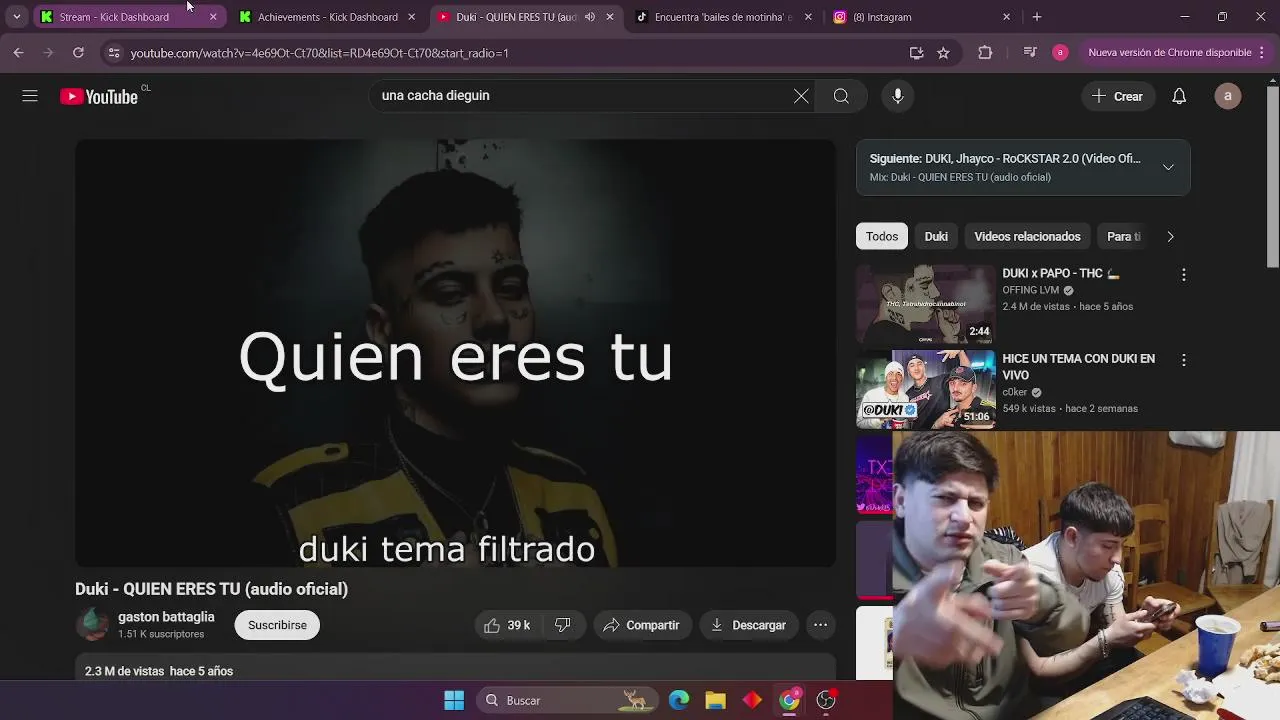Open Chrome profile avatar
Screen dimensions: 1280x720
click(1060, 53)
